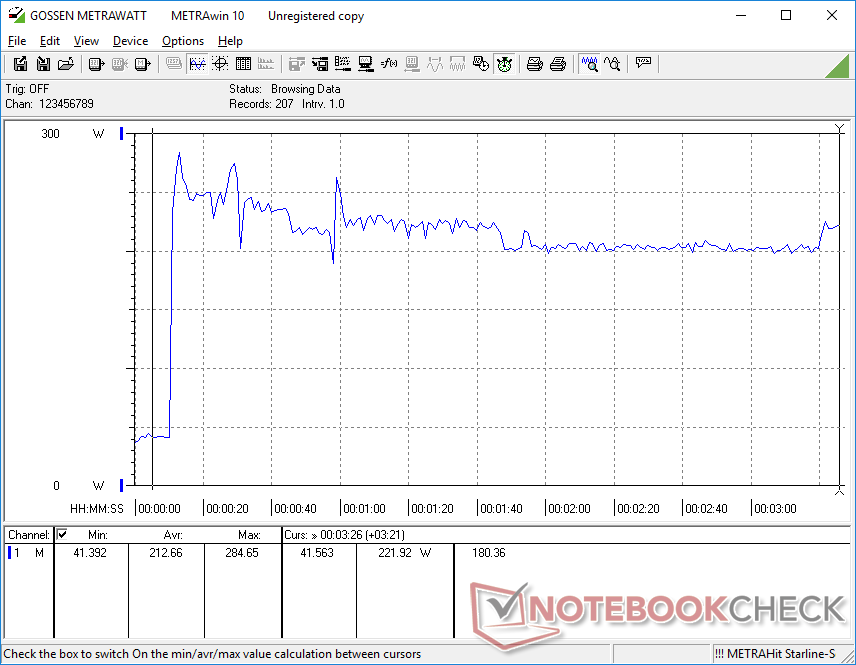The height and width of the screenshot is (665, 856).
Task: Click the curve search magnifier icon
Action: (612, 64)
